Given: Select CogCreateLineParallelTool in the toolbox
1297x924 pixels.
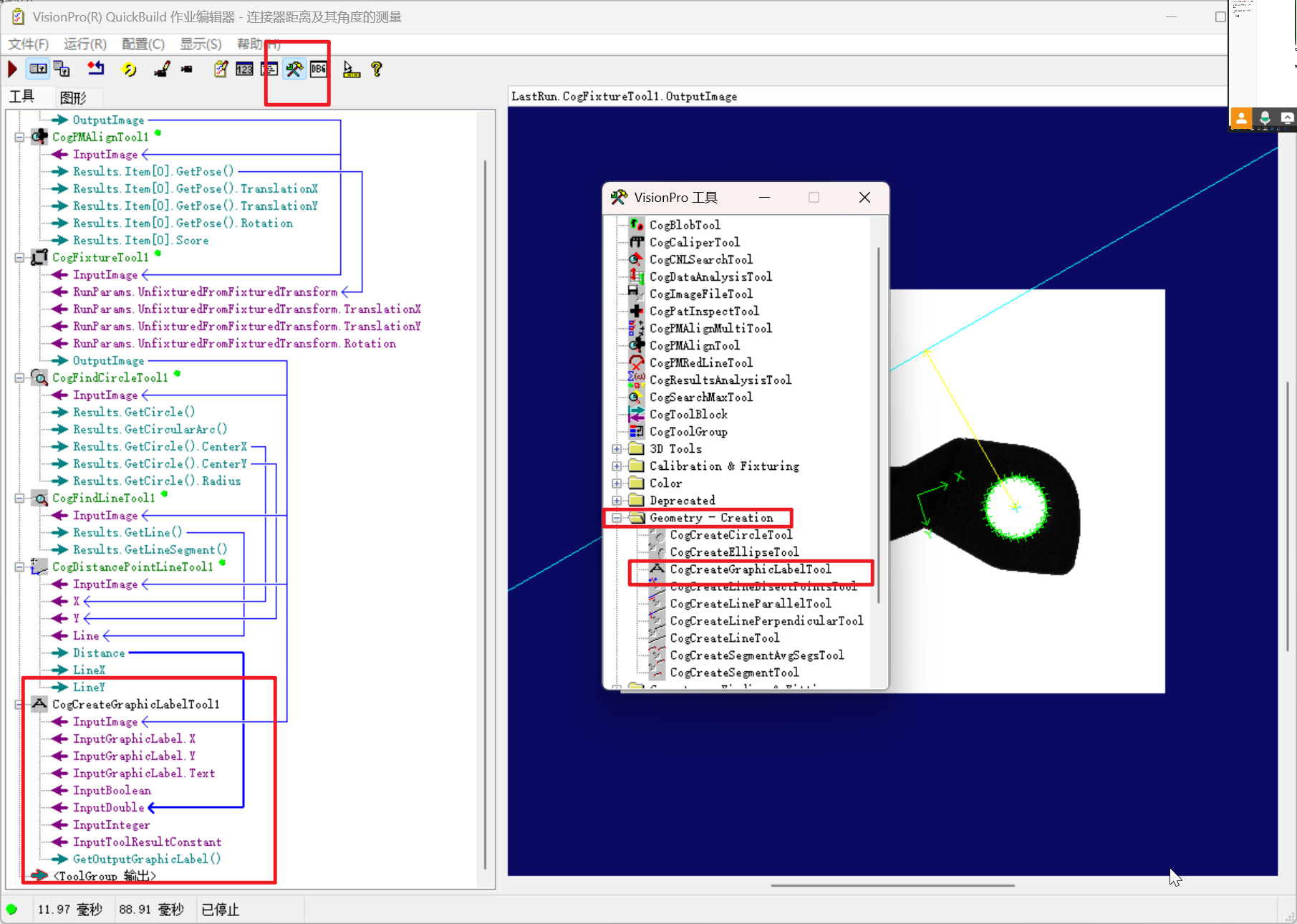Looking at the screenshot, I should click(750, 603).
